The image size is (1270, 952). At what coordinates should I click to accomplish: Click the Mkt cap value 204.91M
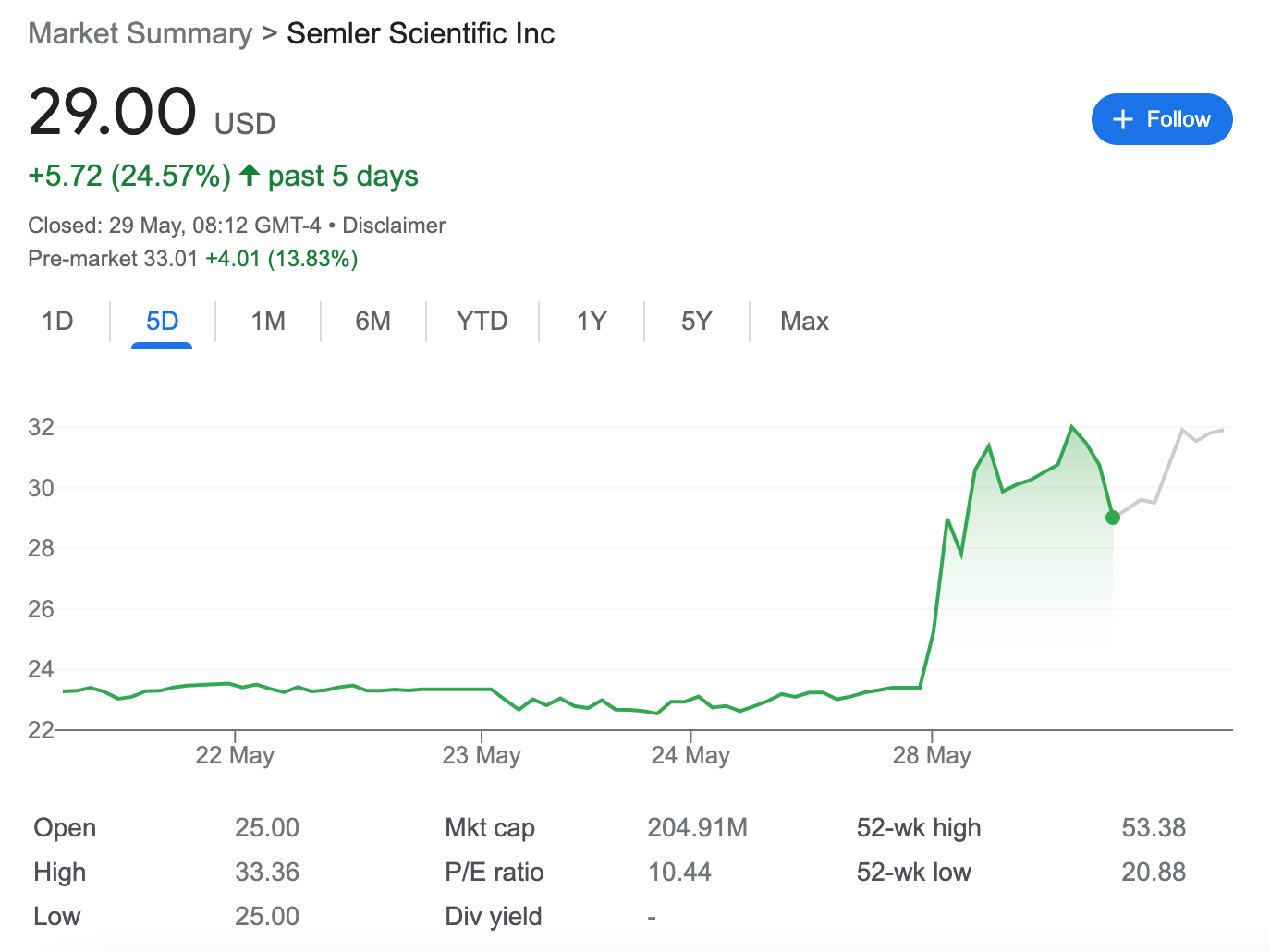[698, 827]
